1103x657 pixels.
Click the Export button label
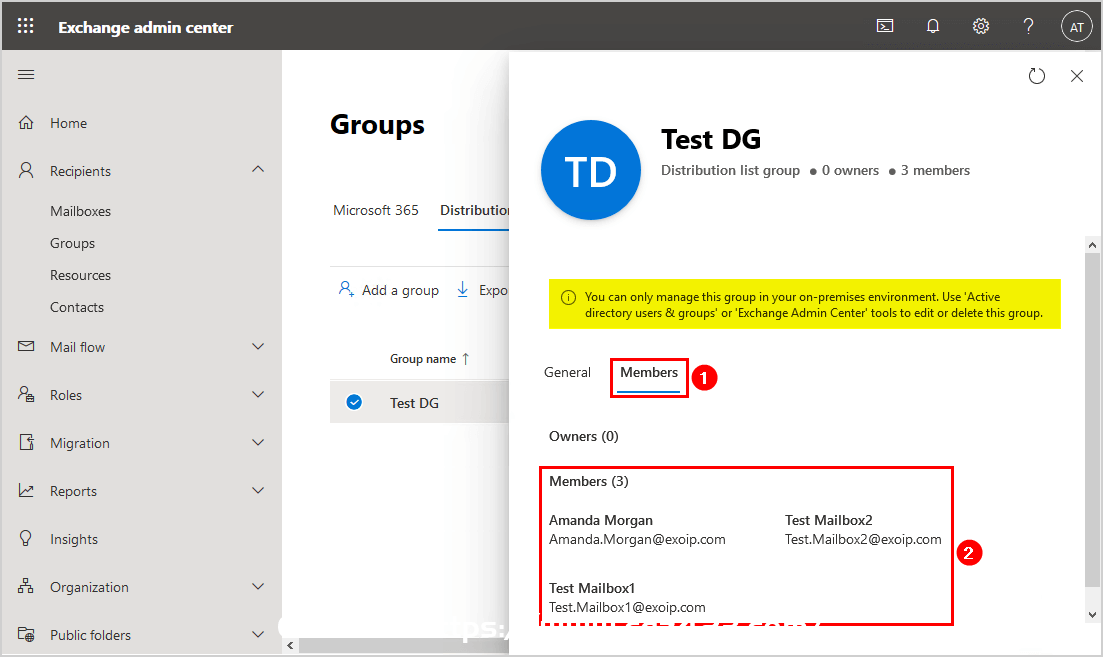[x=493, y=290]
